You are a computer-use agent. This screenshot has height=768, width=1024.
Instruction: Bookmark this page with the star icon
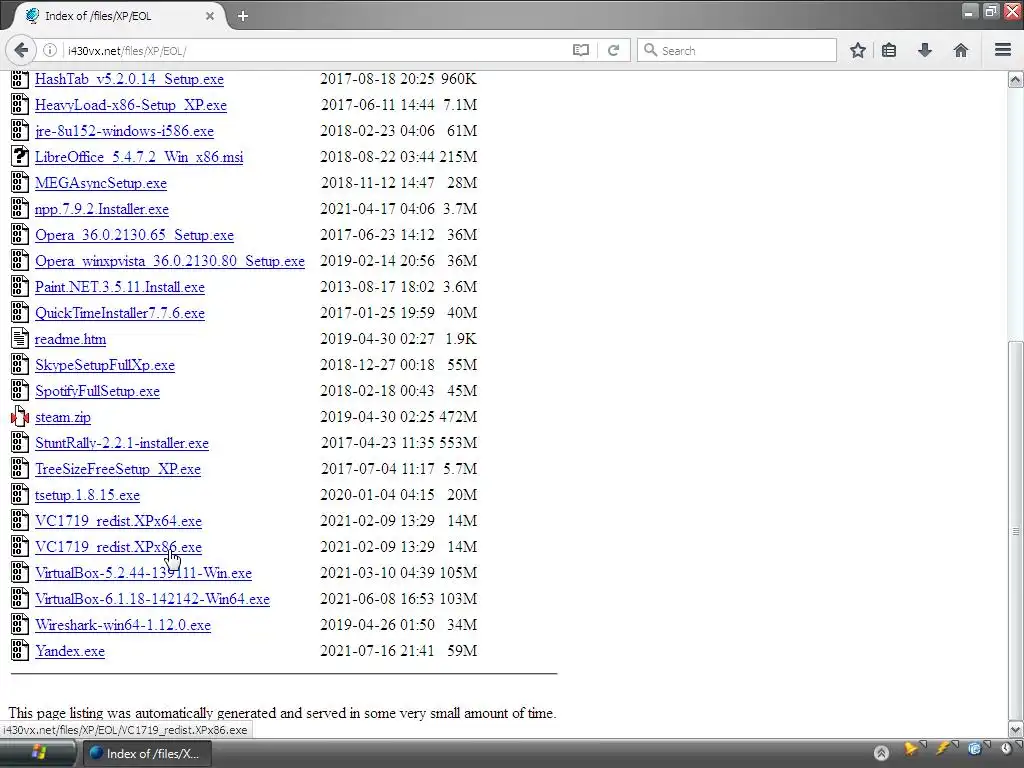pyautogui.click(x=857, y=50)
